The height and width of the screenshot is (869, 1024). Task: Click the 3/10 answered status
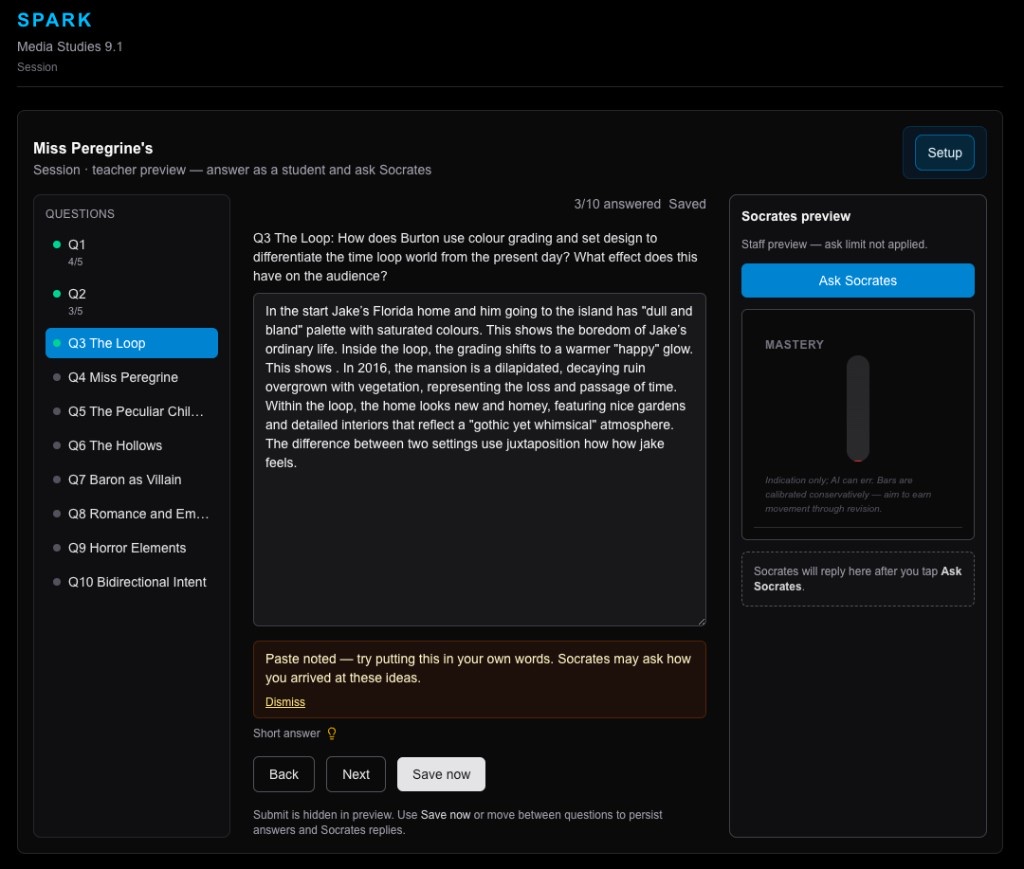[x=617, y=204]
